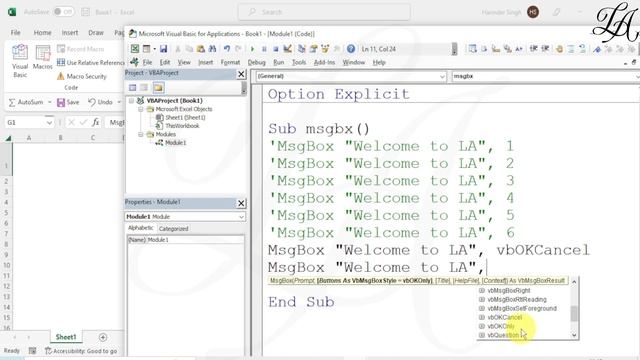Open the Module1 Module object dropdown

[x=242, y=217]
